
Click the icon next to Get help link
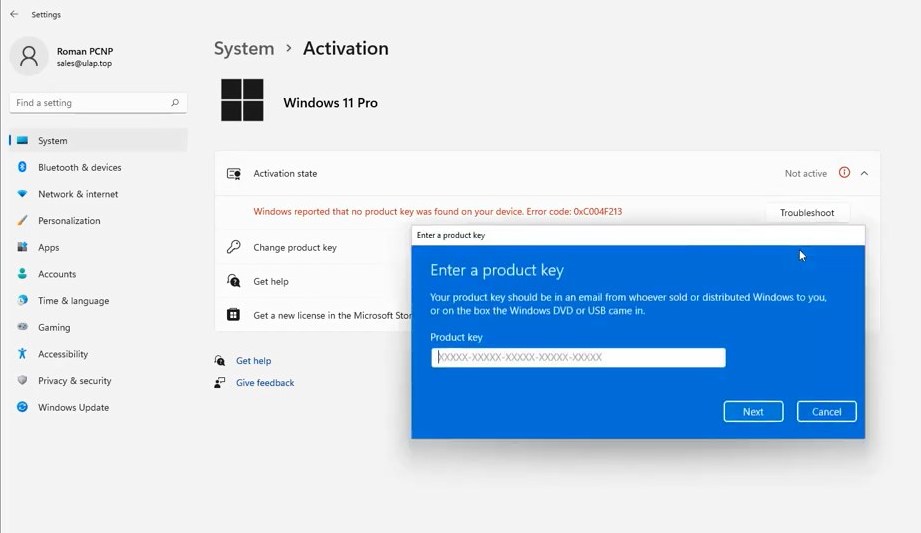(220, 360)
